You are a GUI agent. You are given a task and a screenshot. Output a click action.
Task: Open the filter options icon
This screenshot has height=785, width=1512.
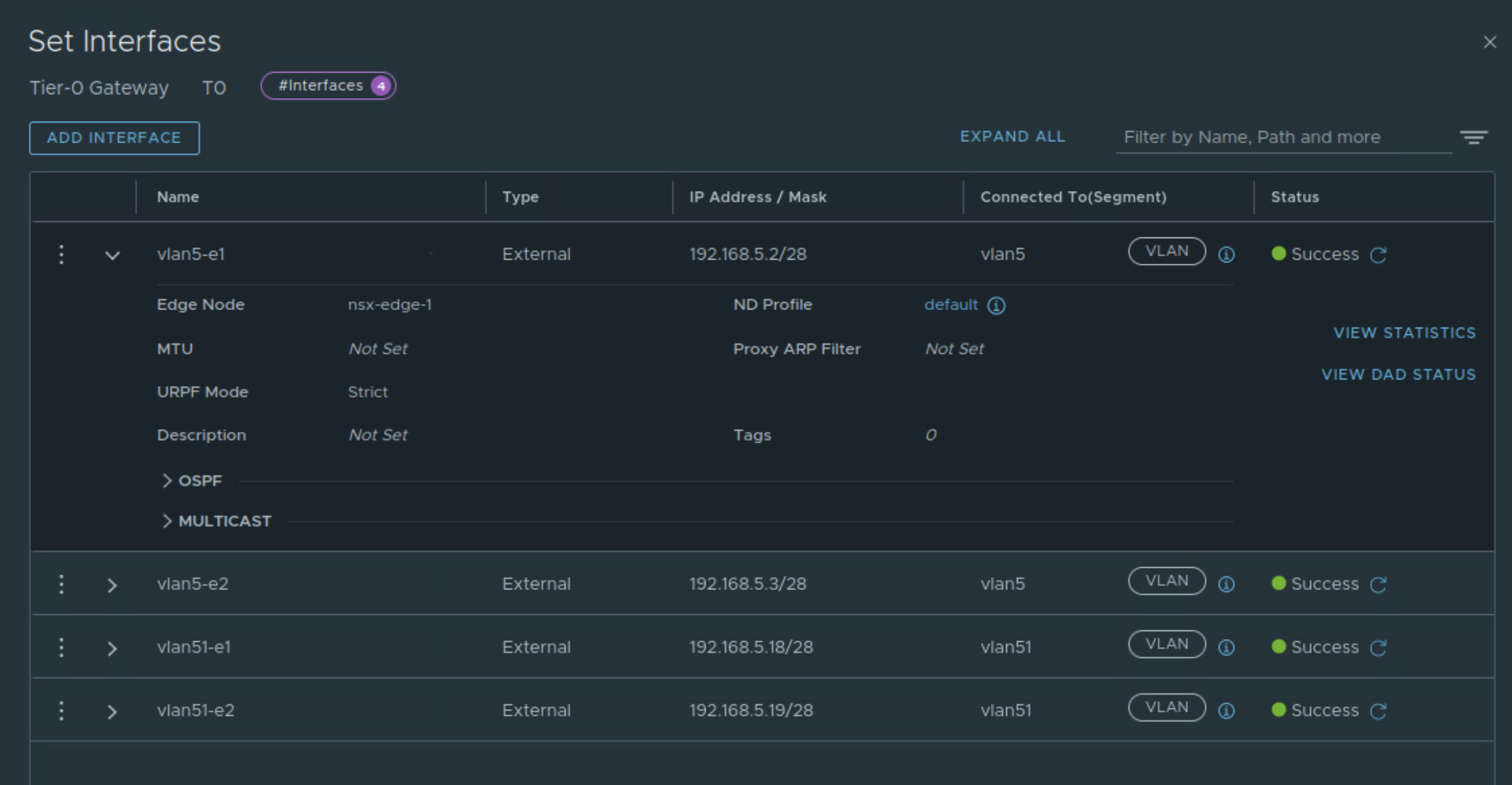click(x=1473, y=137)
